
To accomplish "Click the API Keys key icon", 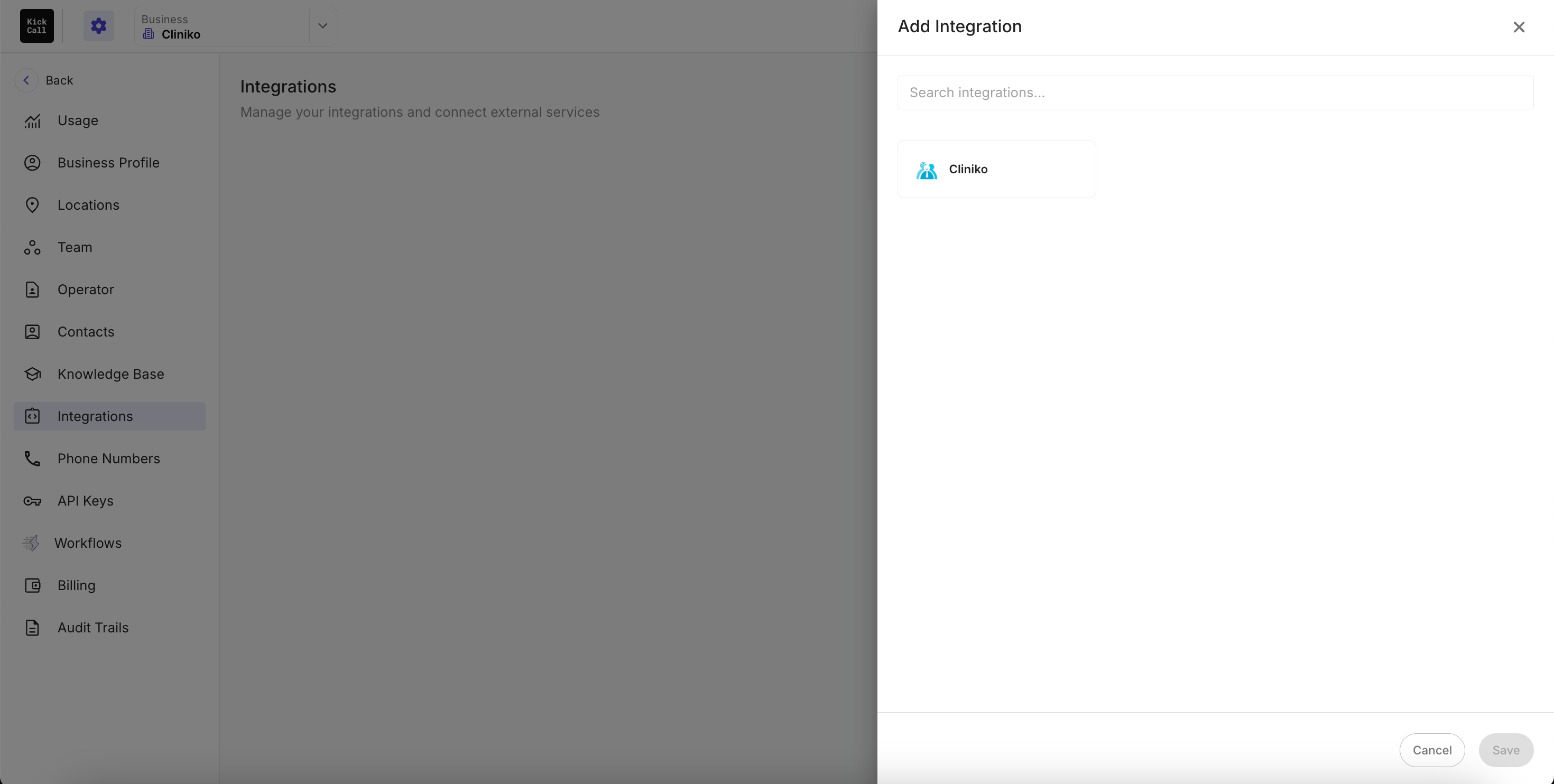I will (33, 500).
